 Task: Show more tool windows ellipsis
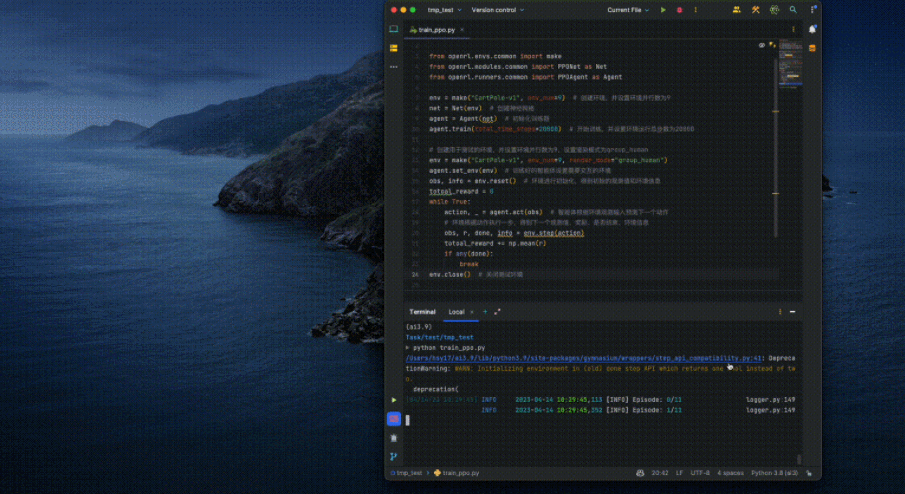[394, 67]
